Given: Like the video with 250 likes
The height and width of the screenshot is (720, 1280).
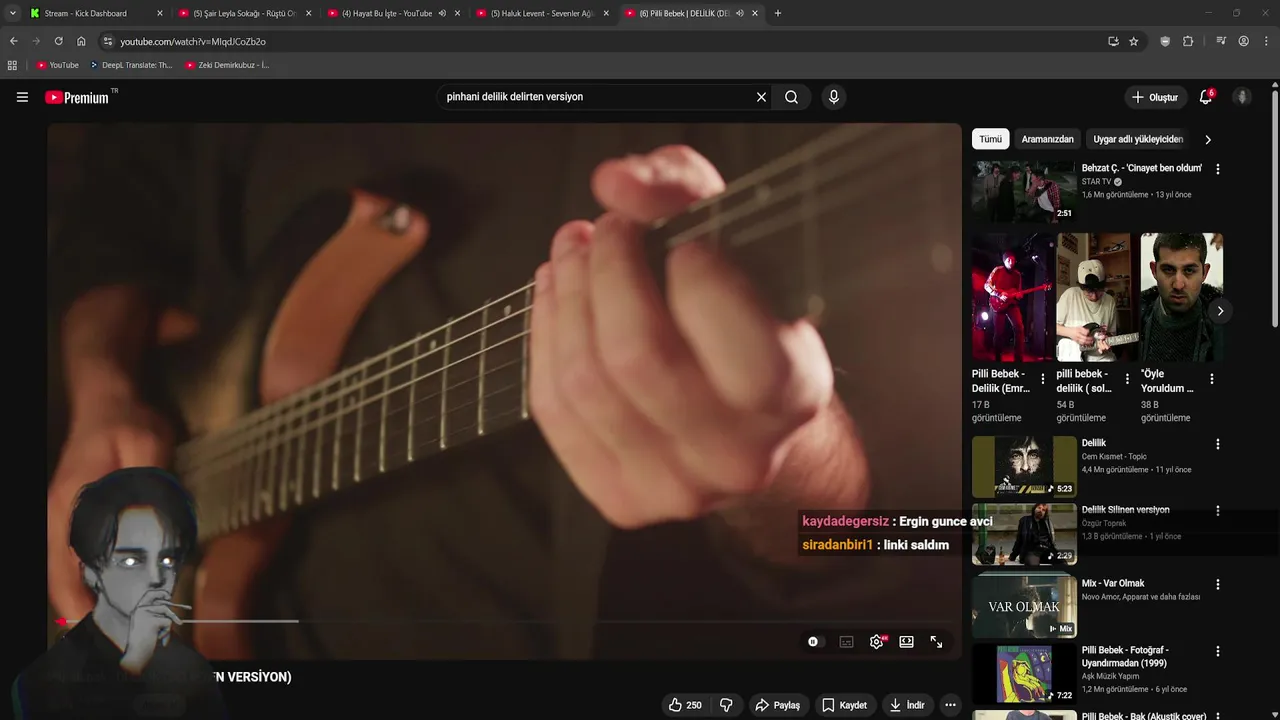Looking at the screenshot, I should 685,705.
